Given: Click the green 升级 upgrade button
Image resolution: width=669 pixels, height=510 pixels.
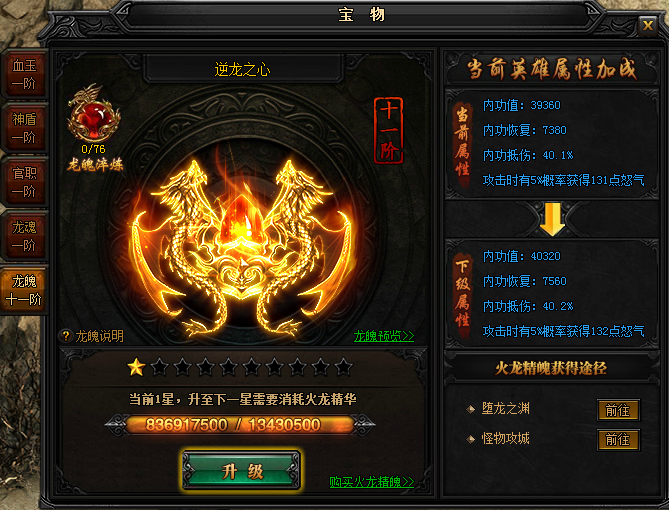Looking at the screenshot, I should pyautogui.click(x=241, y=471).
